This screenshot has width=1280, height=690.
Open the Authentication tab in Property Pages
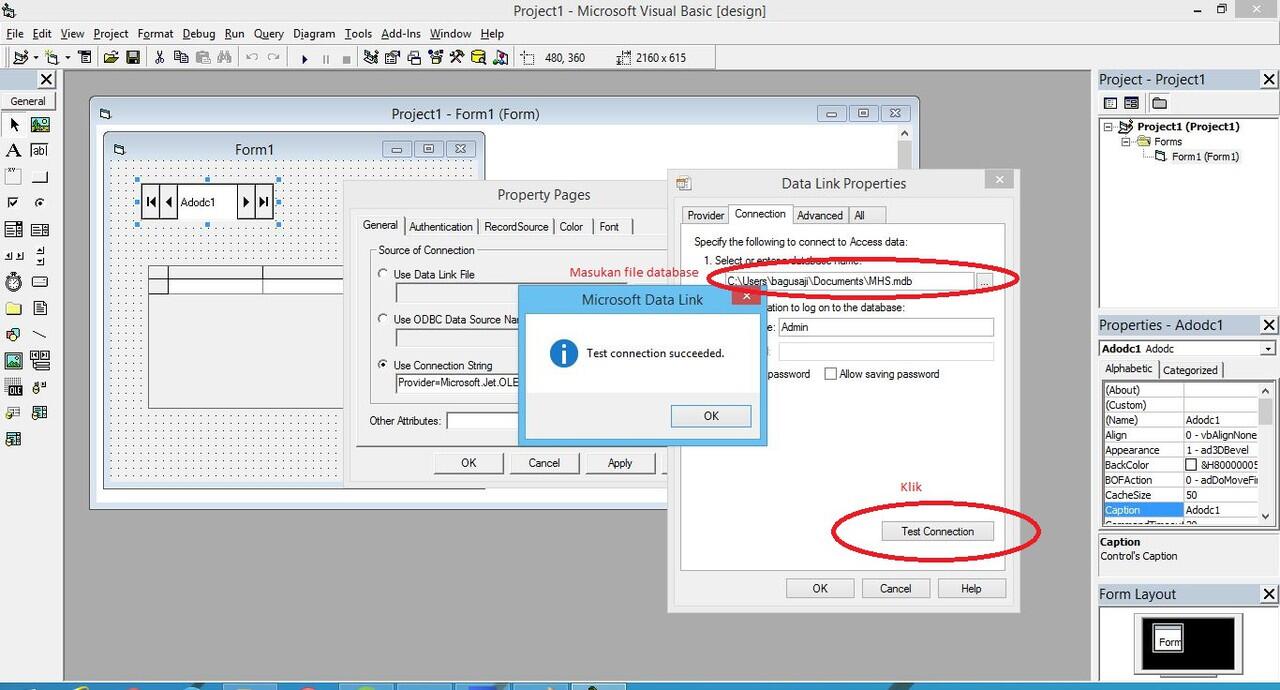441,227
